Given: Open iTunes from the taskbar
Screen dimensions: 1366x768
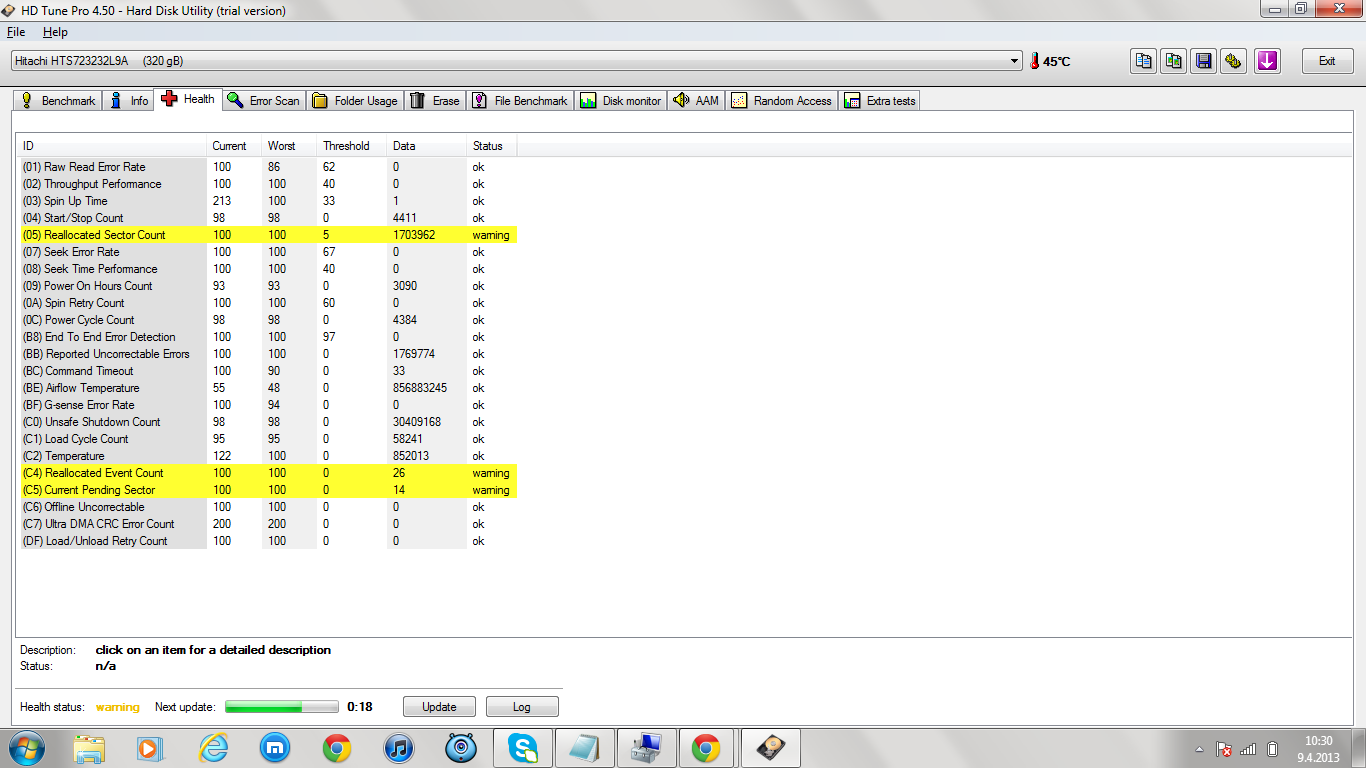Looking at the screenshot, I should click(398, 747).
